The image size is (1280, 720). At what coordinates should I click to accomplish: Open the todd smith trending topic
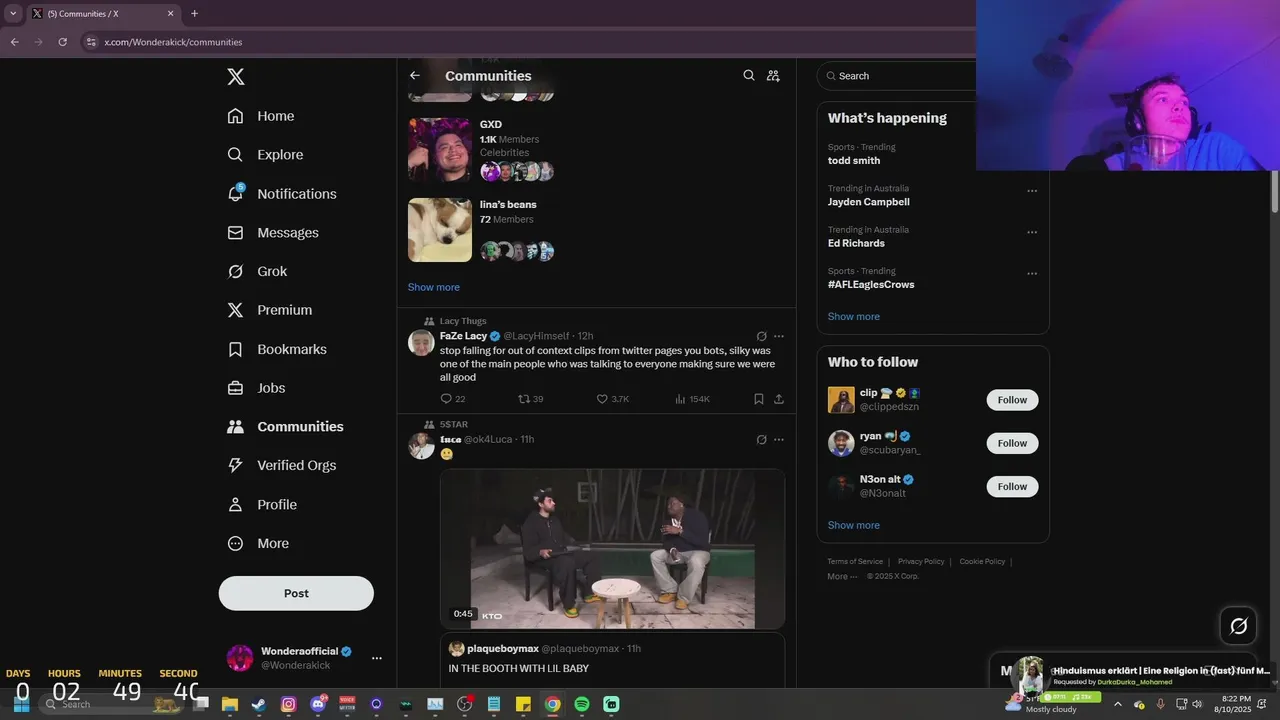point(854,160)
